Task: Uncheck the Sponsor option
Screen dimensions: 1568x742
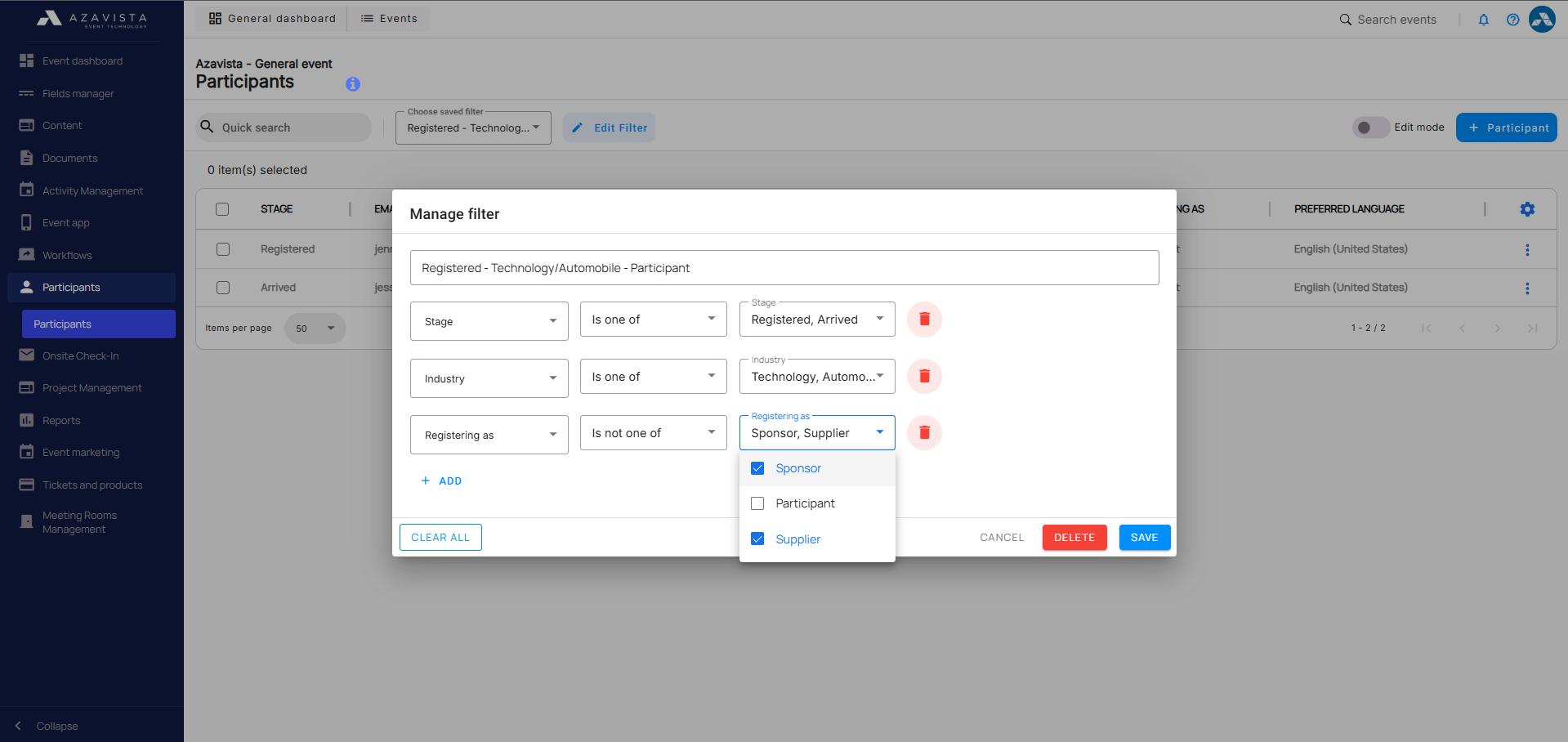Action: coord(757,468)
